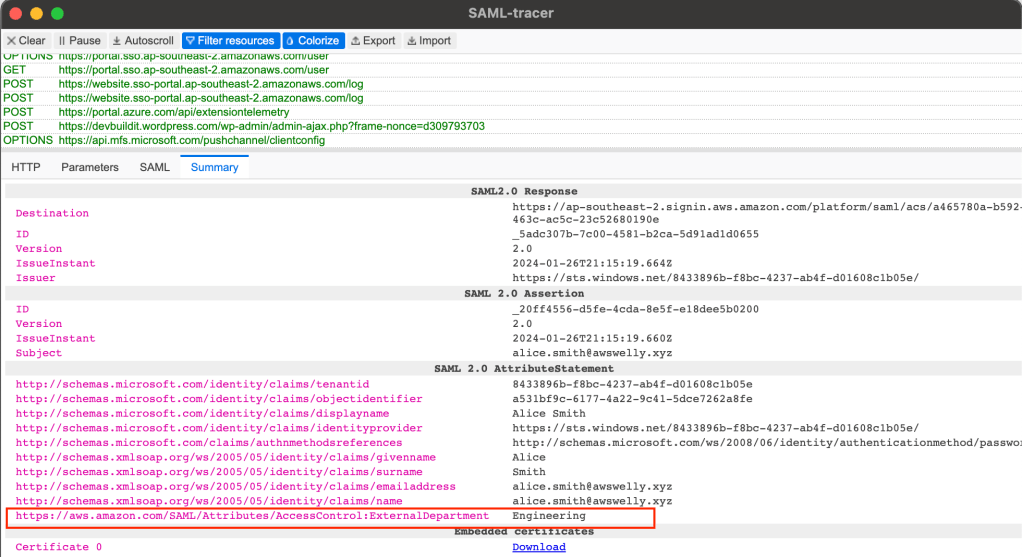Pause the request capture
Image resolution: width=1022 pixels, height=557 pixels.
tap(79, 41)
